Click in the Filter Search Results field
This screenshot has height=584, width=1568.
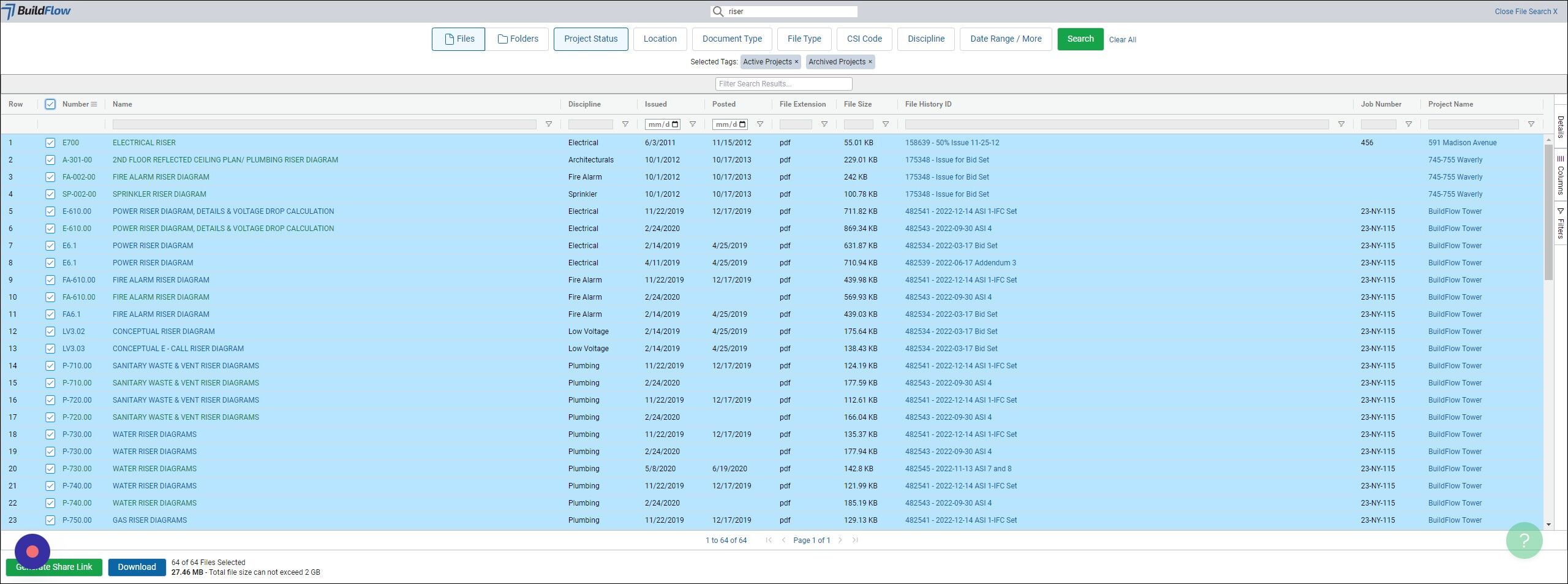pyautogui.click(x=783, y=84)
